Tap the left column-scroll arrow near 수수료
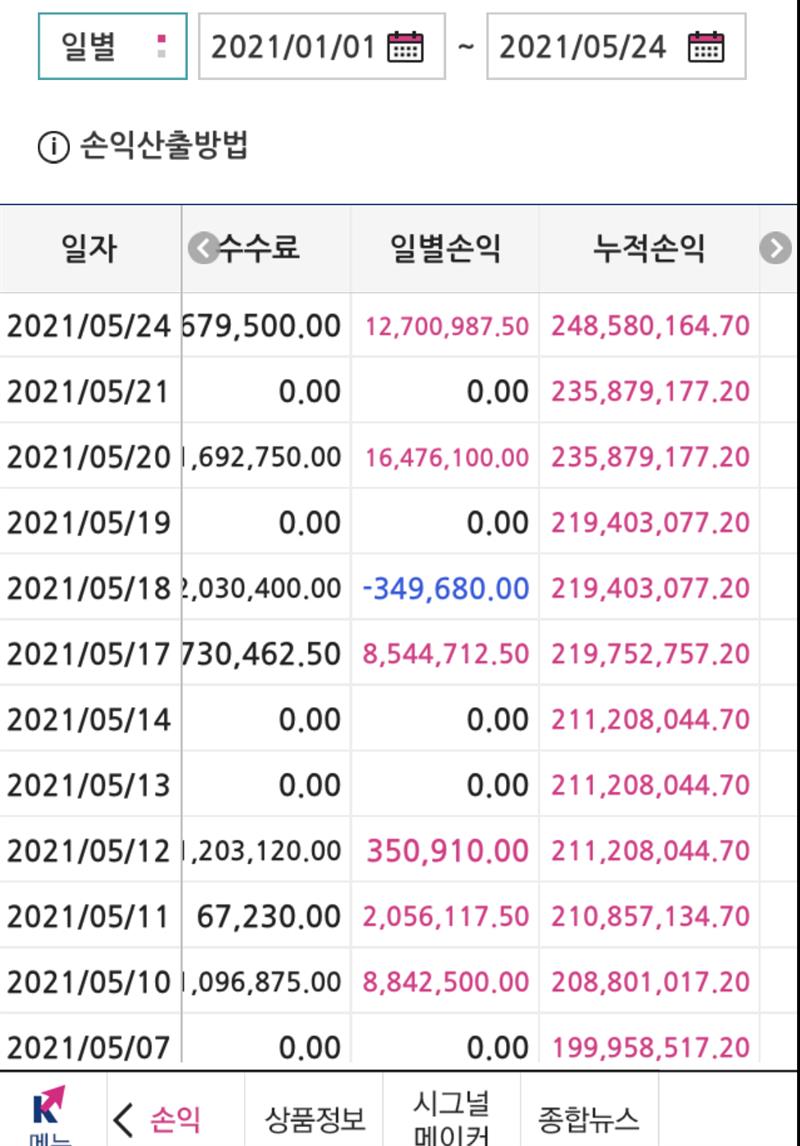 click(203, 248)
